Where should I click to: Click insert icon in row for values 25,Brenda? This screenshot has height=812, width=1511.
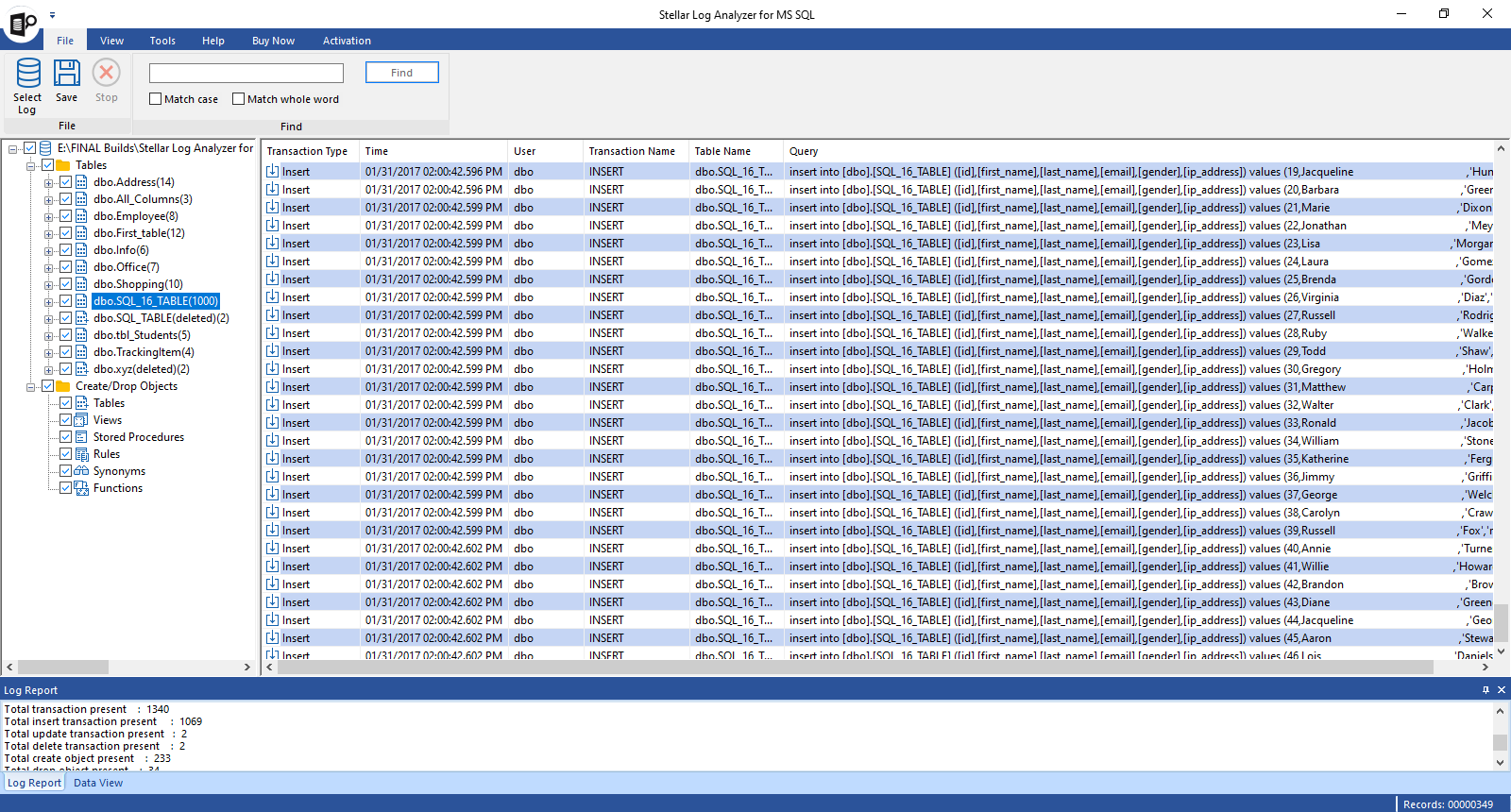[x=272, y=279]
